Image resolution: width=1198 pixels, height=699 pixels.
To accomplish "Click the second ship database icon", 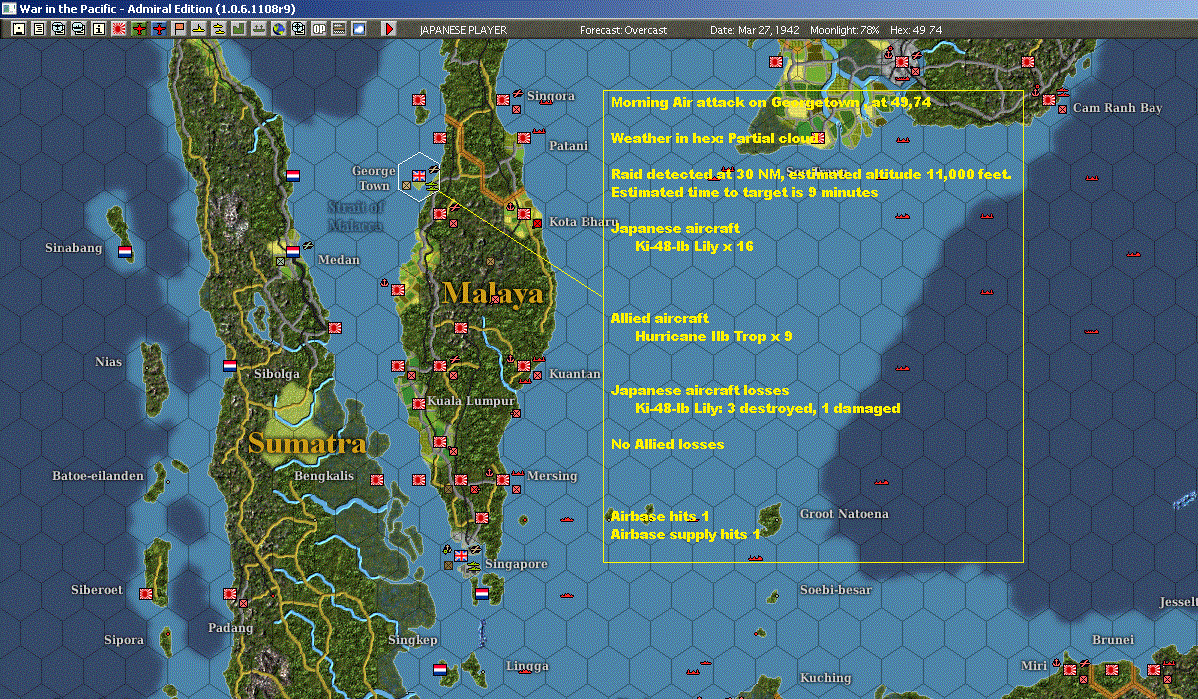I will [79, 29].
